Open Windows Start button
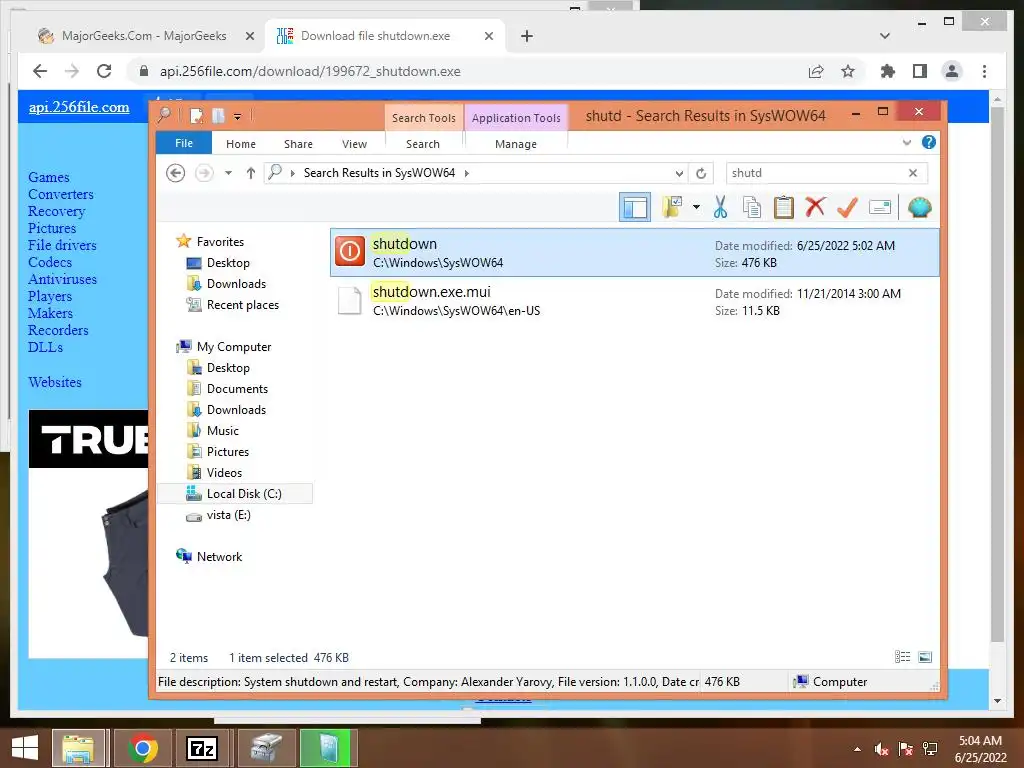 [25, 748]
